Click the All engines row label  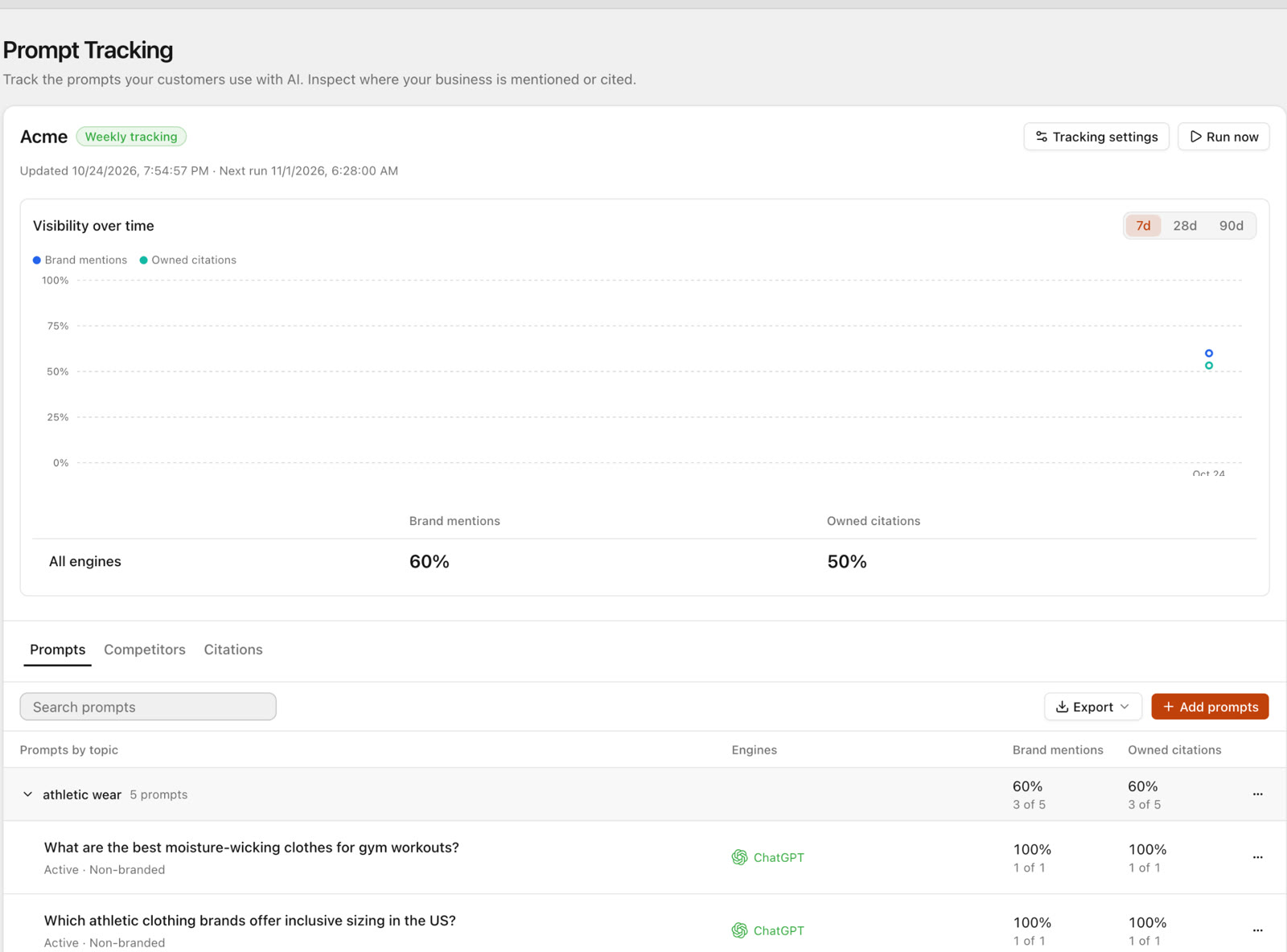[85, 561]
